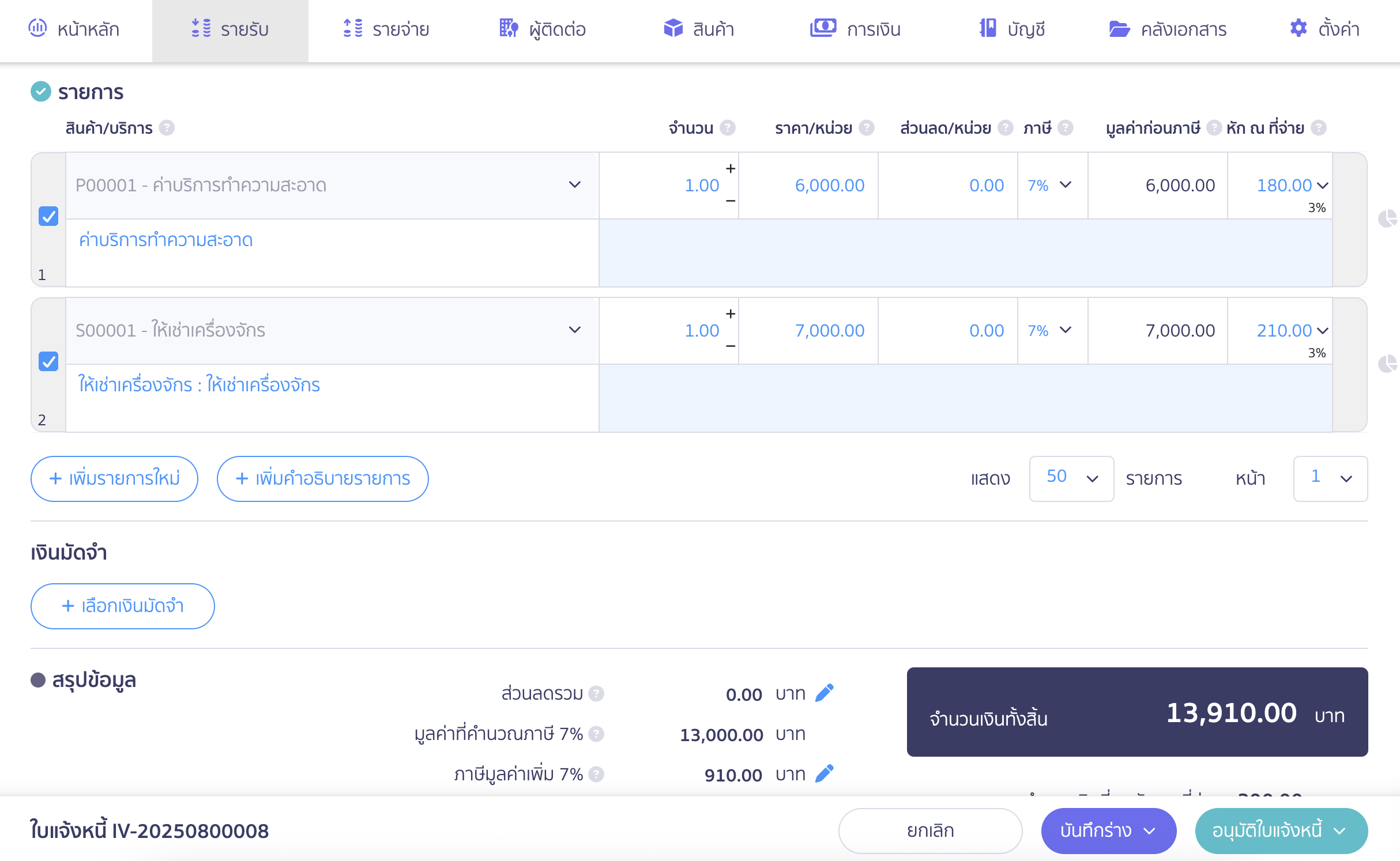The image size is (1400, 861).
Task: Click the help icon next to ราคา/หน่วย
Action: coord(867,128)
